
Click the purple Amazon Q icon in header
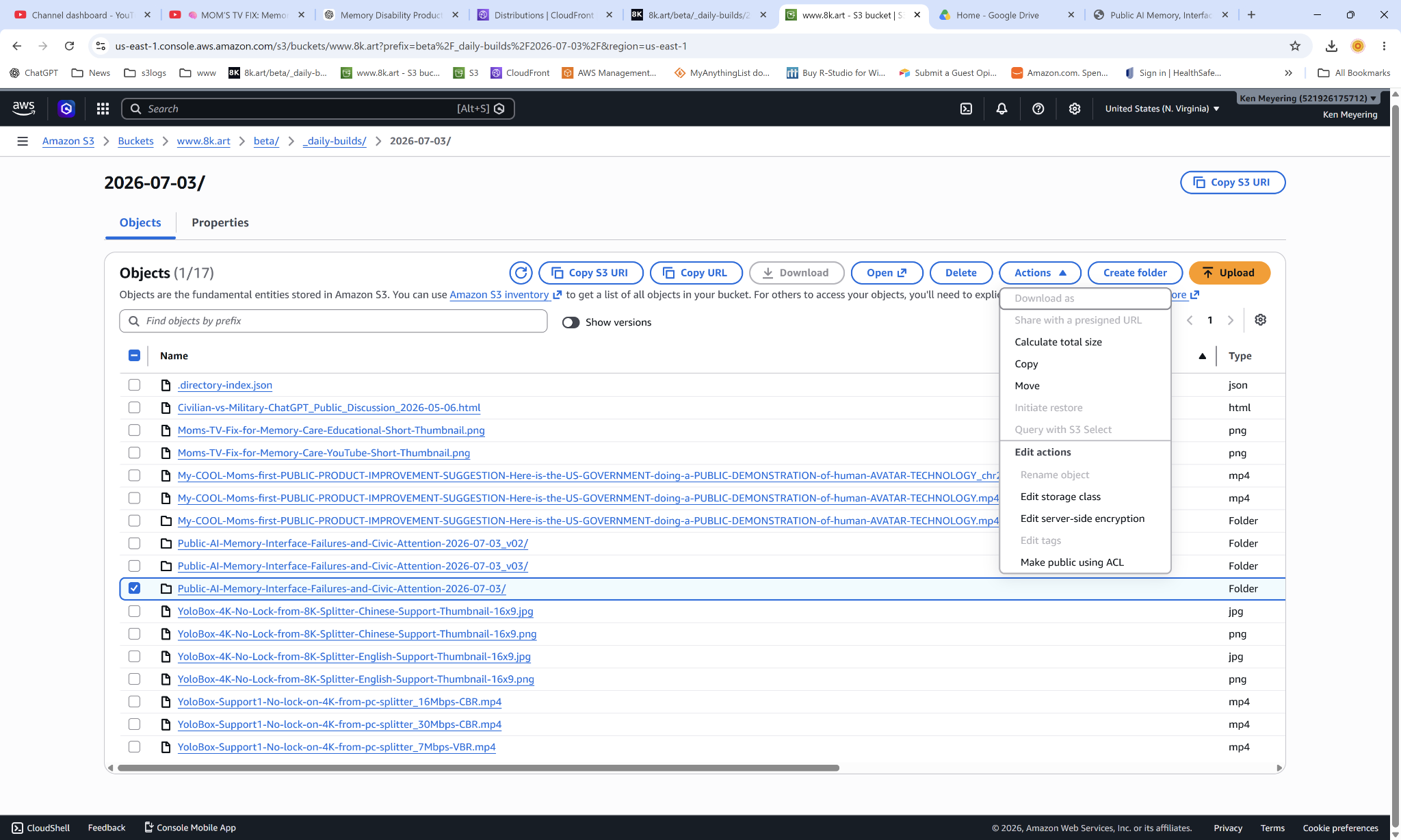[66, 108]
